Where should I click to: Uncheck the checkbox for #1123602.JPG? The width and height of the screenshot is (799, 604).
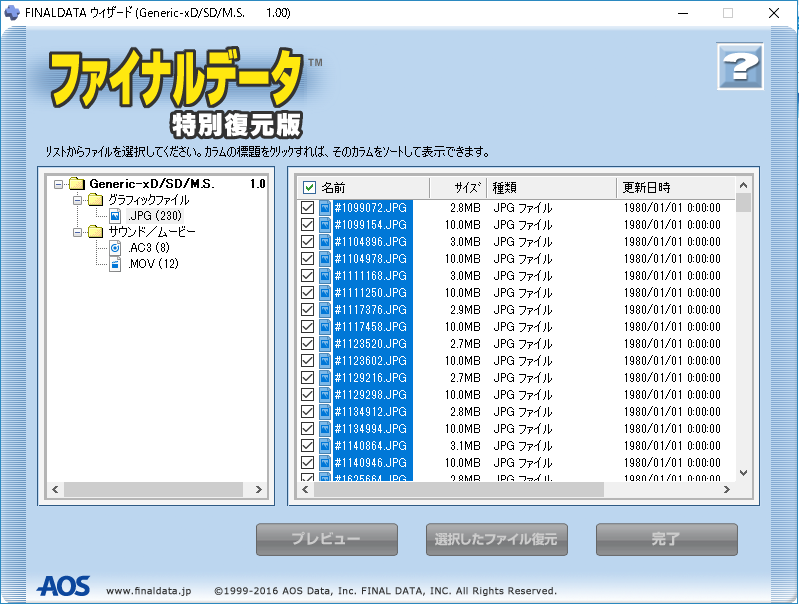tap(307, 361)
